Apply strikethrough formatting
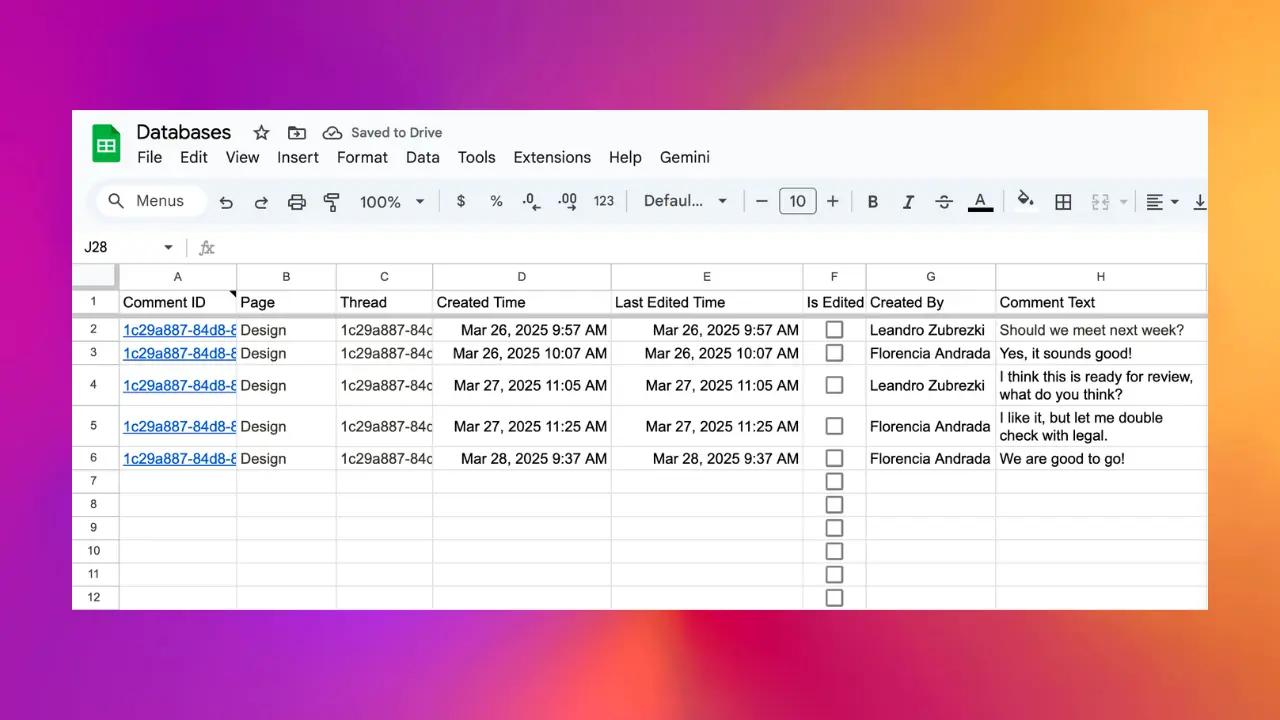The height and width of the screenshot is (720, 1280). [x=944, y=202]
